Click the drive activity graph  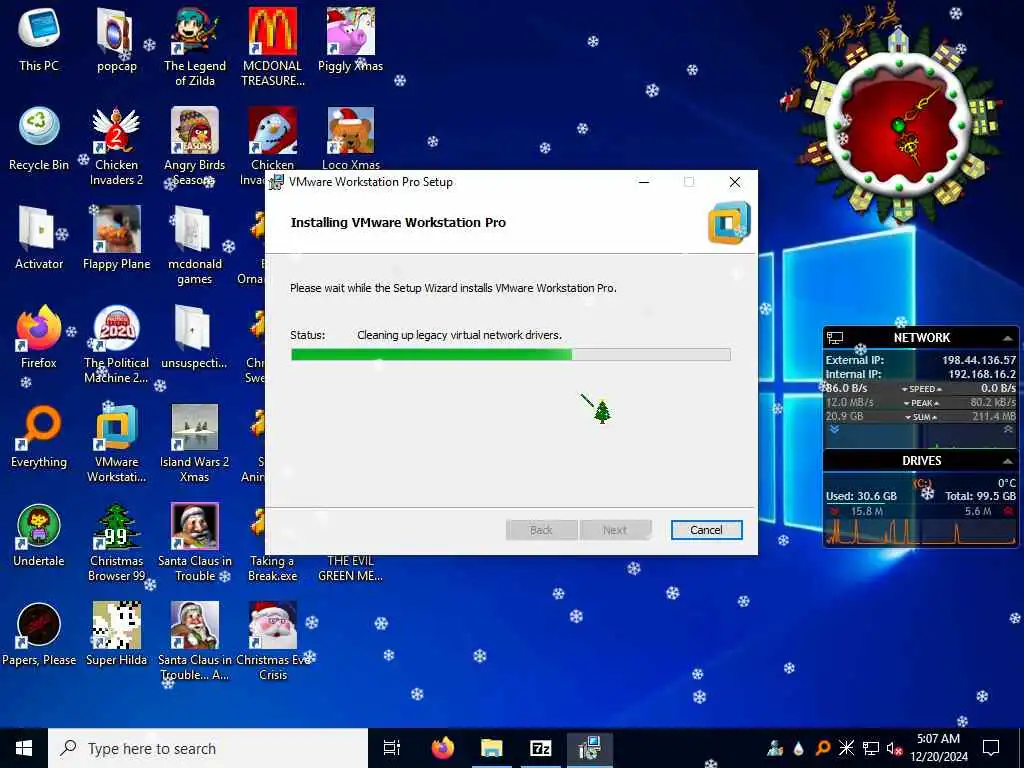(x=921, y=532)
